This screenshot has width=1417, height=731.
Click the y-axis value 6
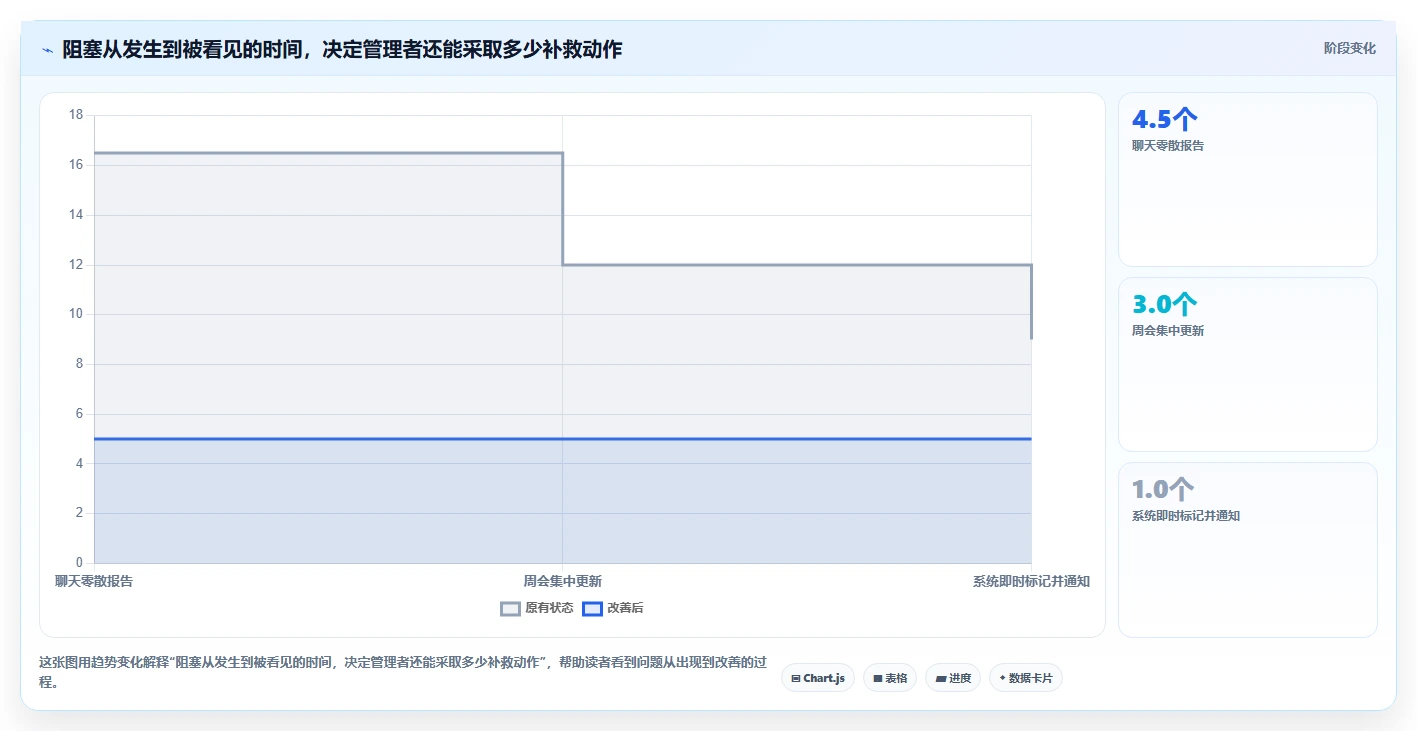tap(79, 414)
